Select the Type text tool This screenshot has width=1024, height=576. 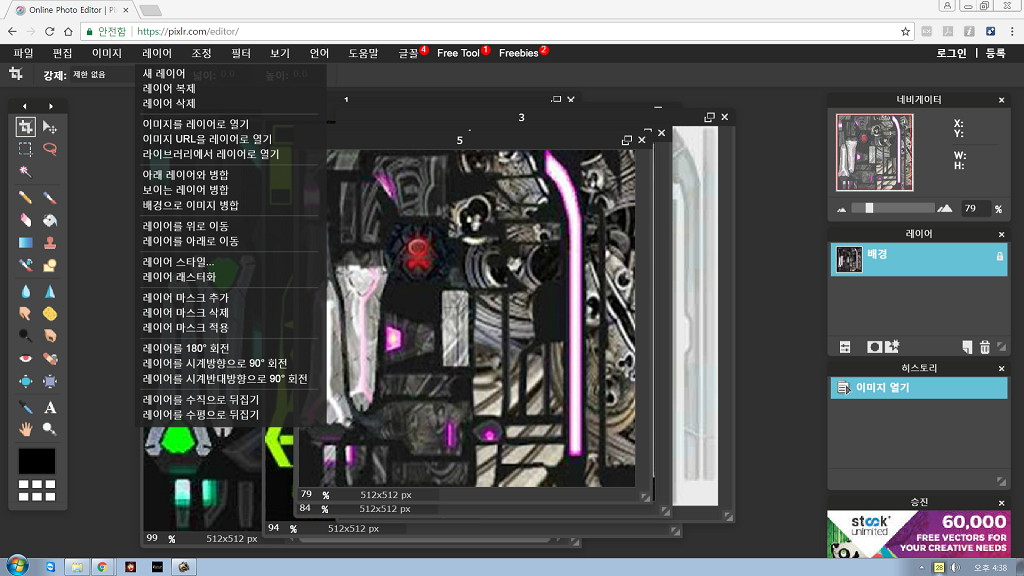pos(50,408)
